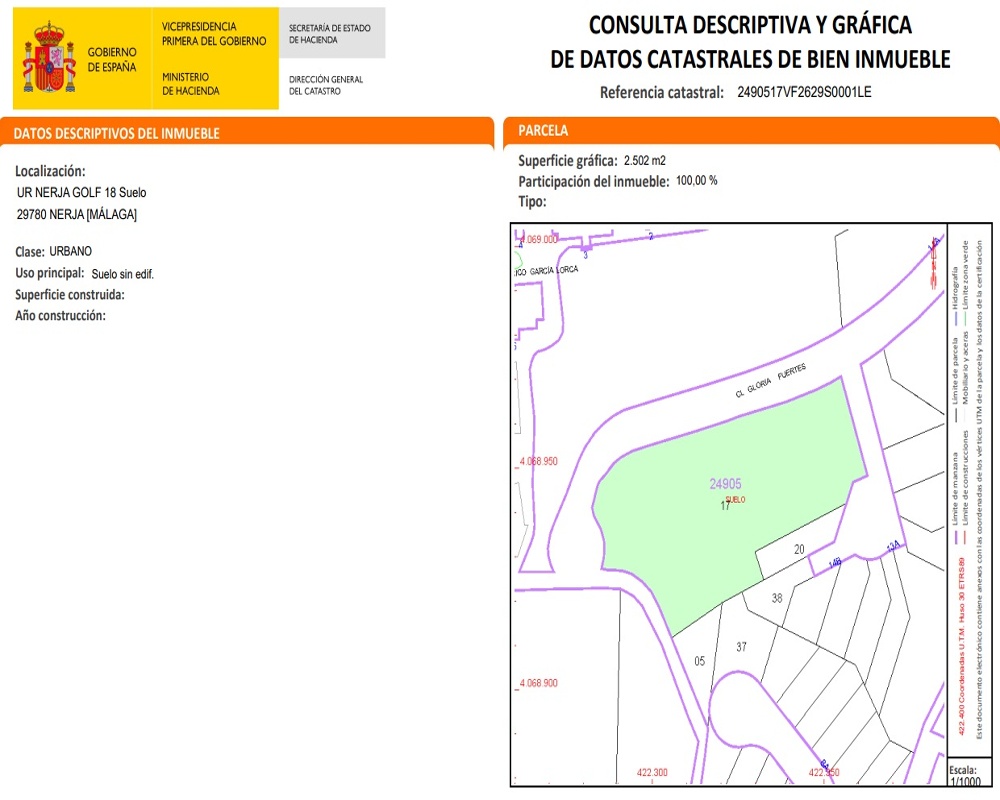The width and height of the screenshot is (1000, 800).
Task: Click parcel number 37 on the map
Action: pyautogui.click(x=741, y=647)
